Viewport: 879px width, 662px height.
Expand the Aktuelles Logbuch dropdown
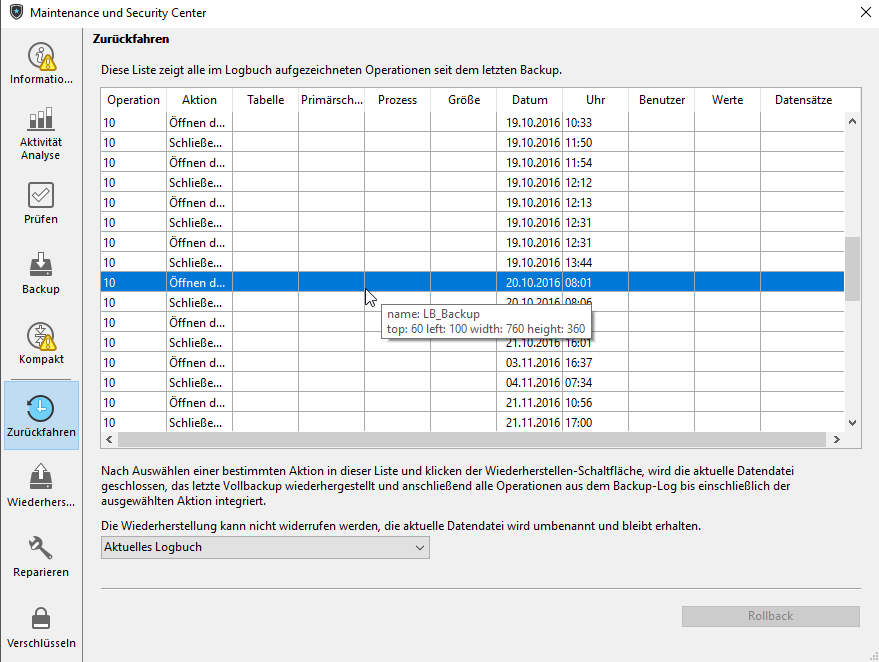coord(265,547)
